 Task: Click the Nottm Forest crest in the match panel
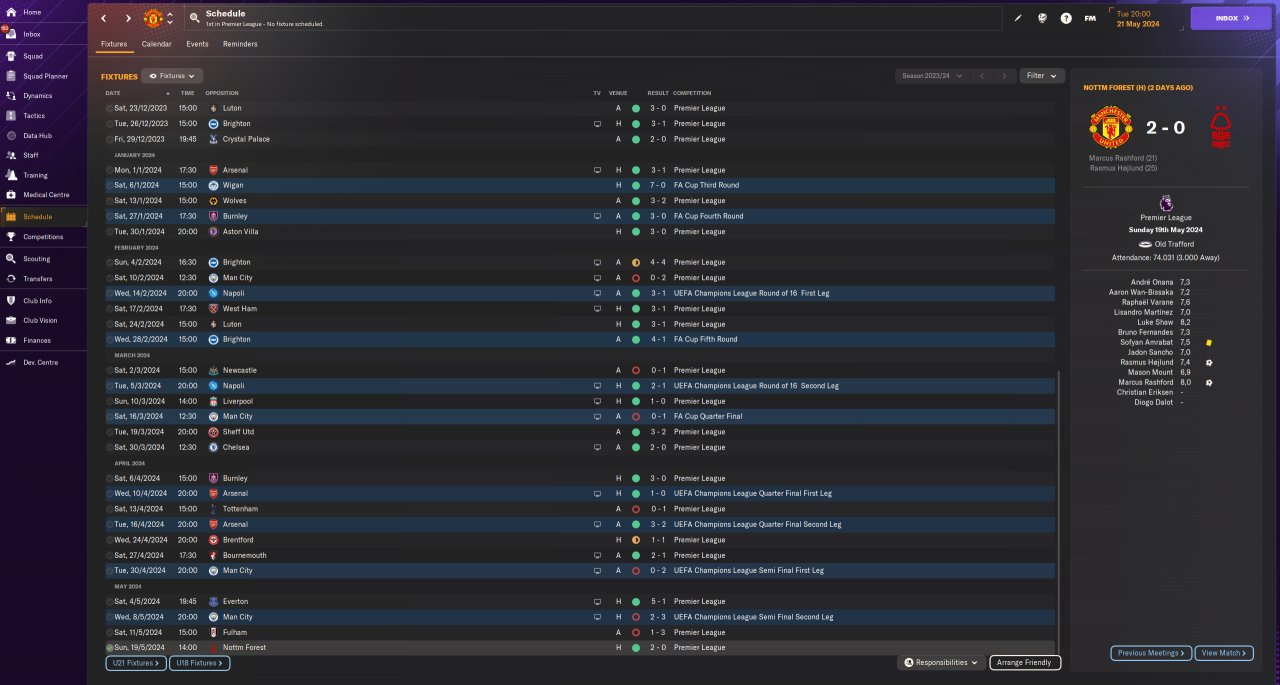tap(1220, 128)
